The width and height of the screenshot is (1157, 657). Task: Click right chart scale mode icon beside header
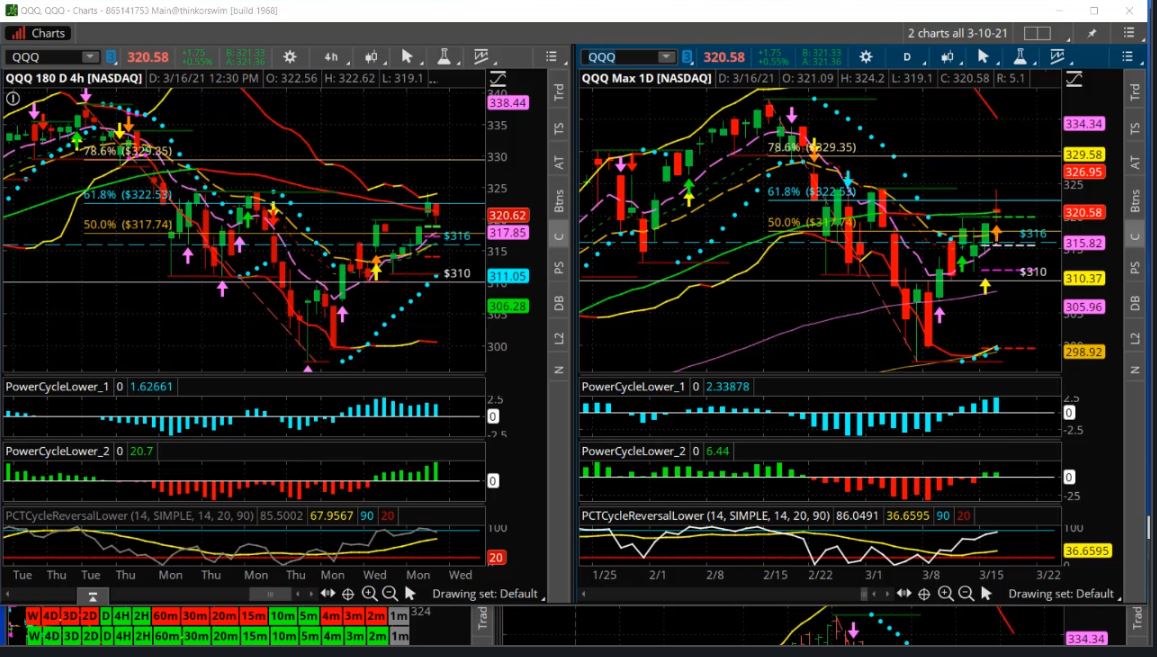[x=1074, y=79]
